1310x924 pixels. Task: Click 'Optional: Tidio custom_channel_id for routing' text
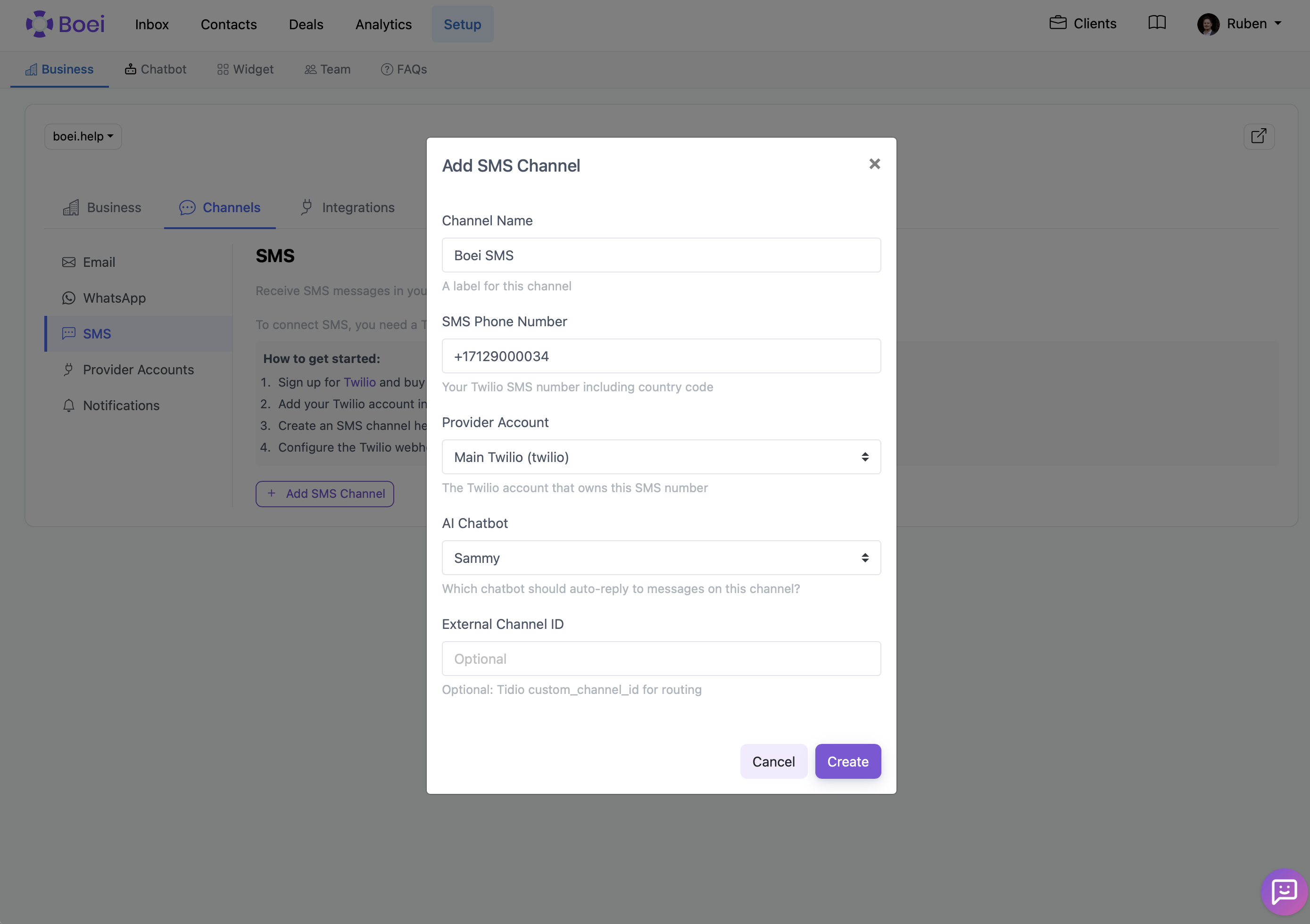coord(572,690)
